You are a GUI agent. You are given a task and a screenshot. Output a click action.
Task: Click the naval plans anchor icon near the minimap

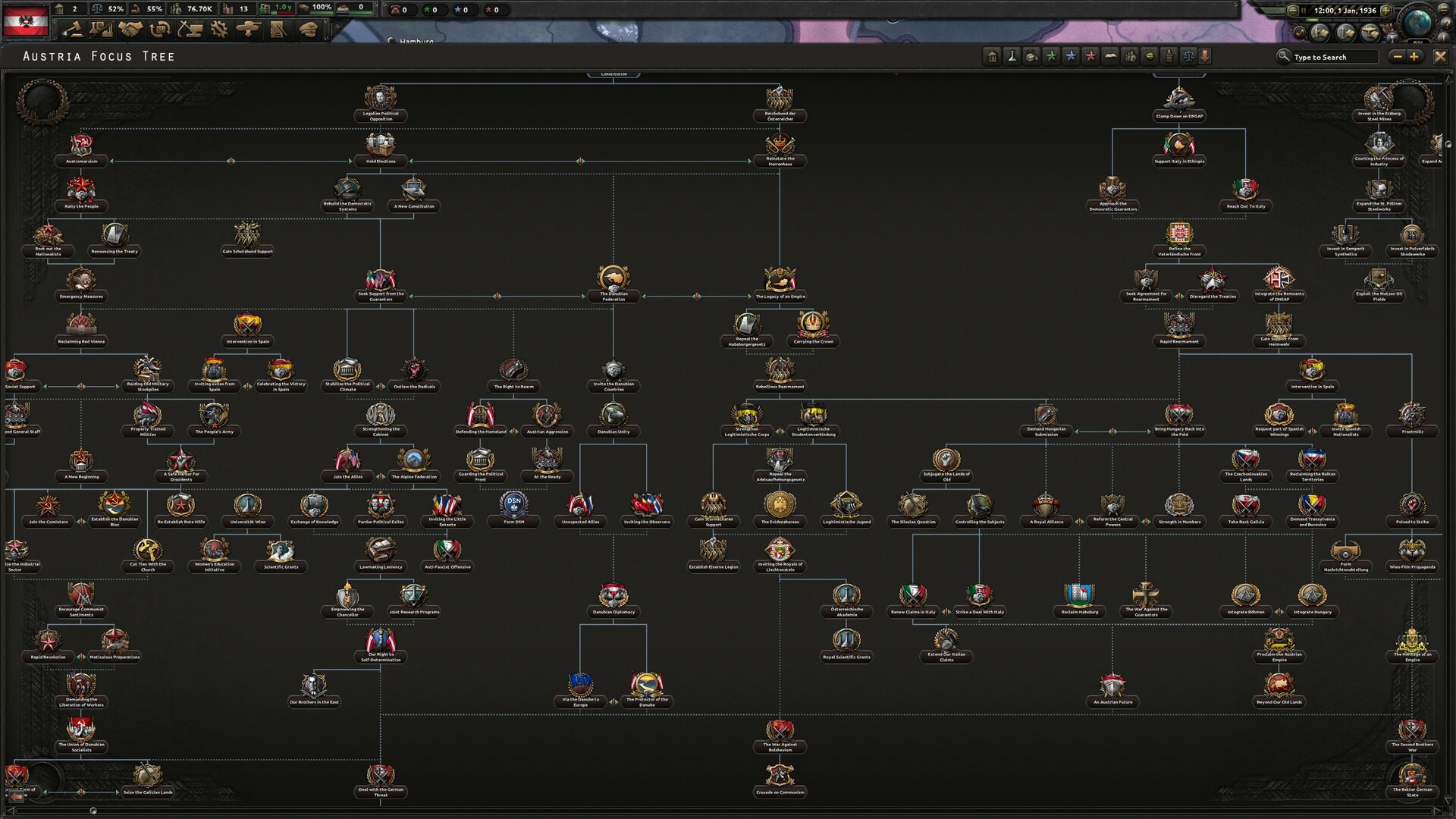click(1344, 33)
